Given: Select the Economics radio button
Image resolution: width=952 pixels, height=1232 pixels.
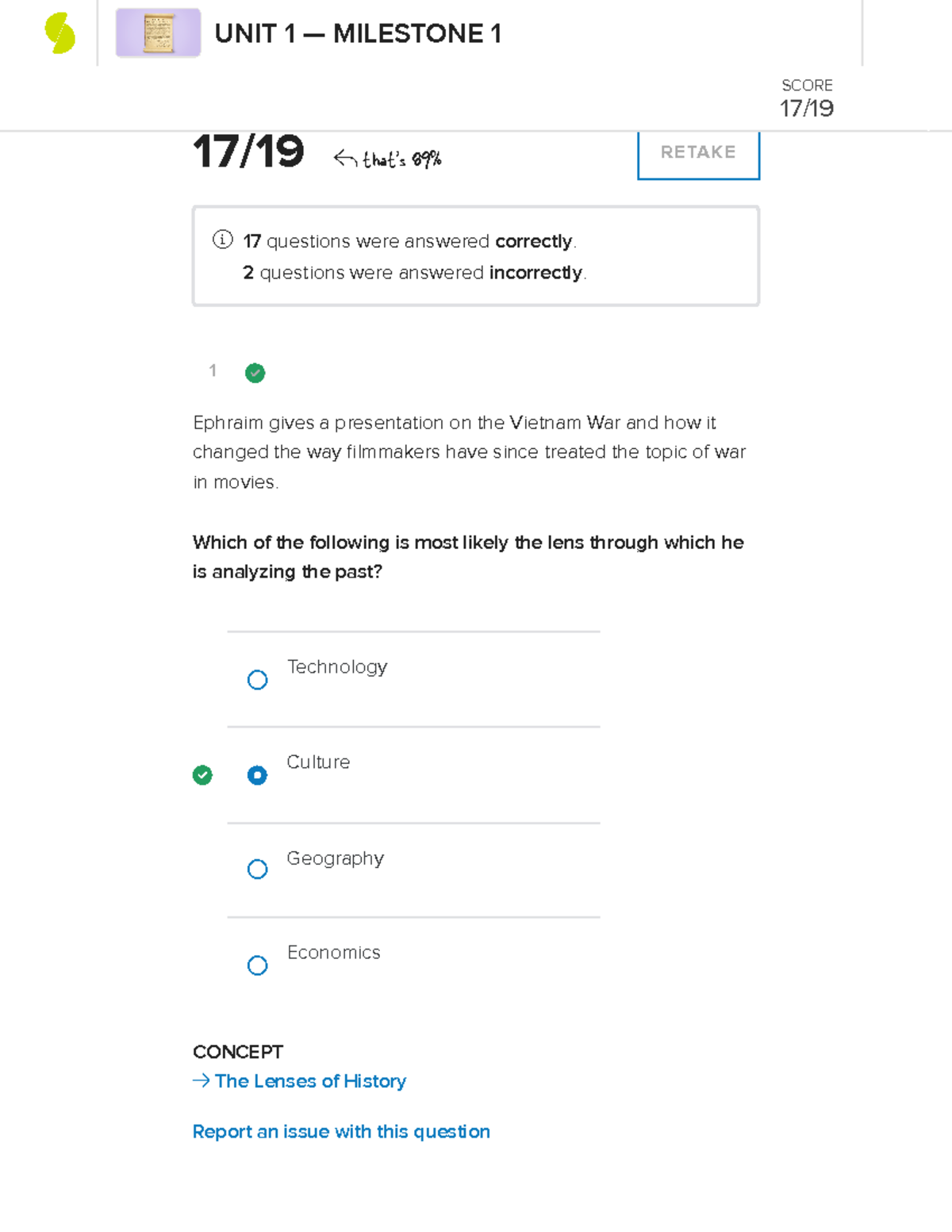Looking at the screenshot, I should [257, 965].
